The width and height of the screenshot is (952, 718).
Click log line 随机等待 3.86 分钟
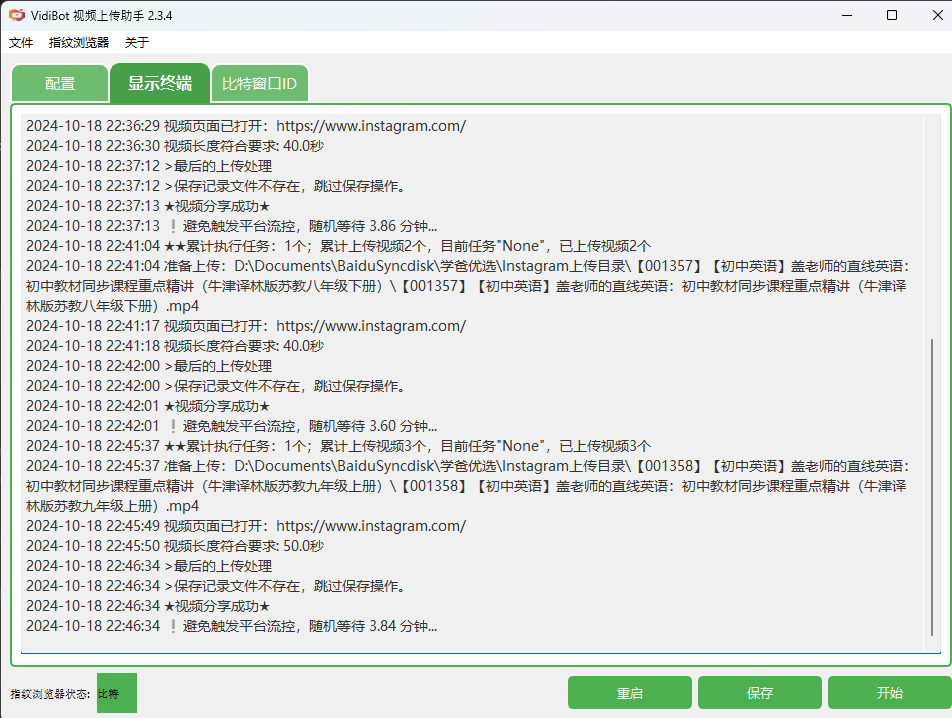click(x=231, y=226)
